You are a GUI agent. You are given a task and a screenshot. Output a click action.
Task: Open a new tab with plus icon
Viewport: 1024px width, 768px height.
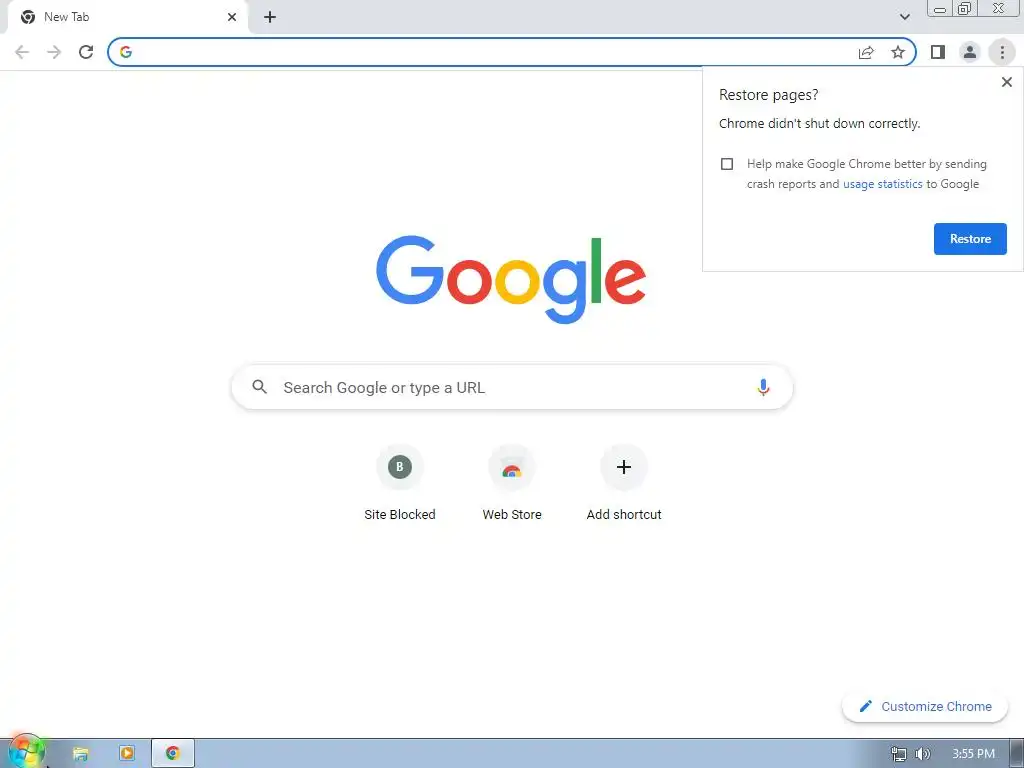270,17
